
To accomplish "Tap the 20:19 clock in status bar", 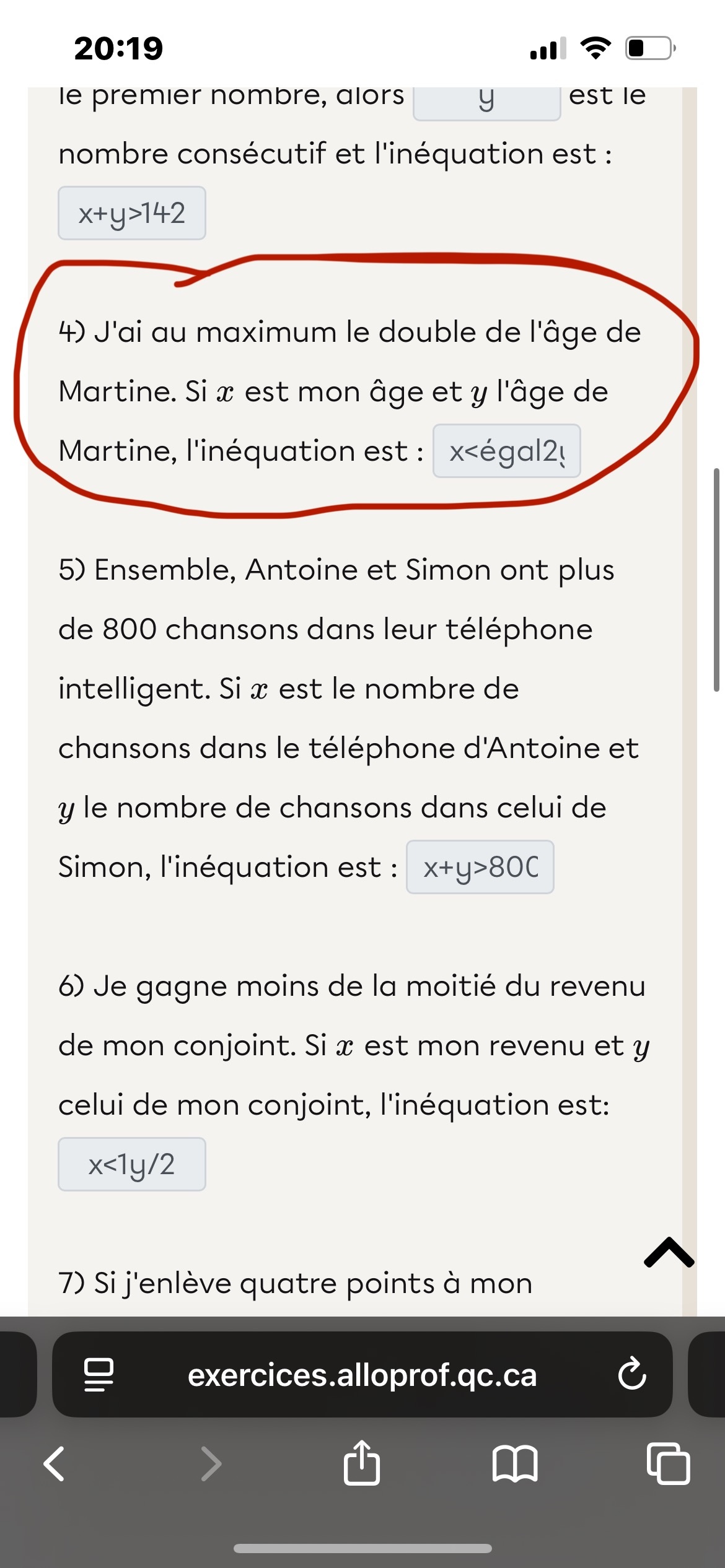I will pyautogui.click(x=118, y=48).
